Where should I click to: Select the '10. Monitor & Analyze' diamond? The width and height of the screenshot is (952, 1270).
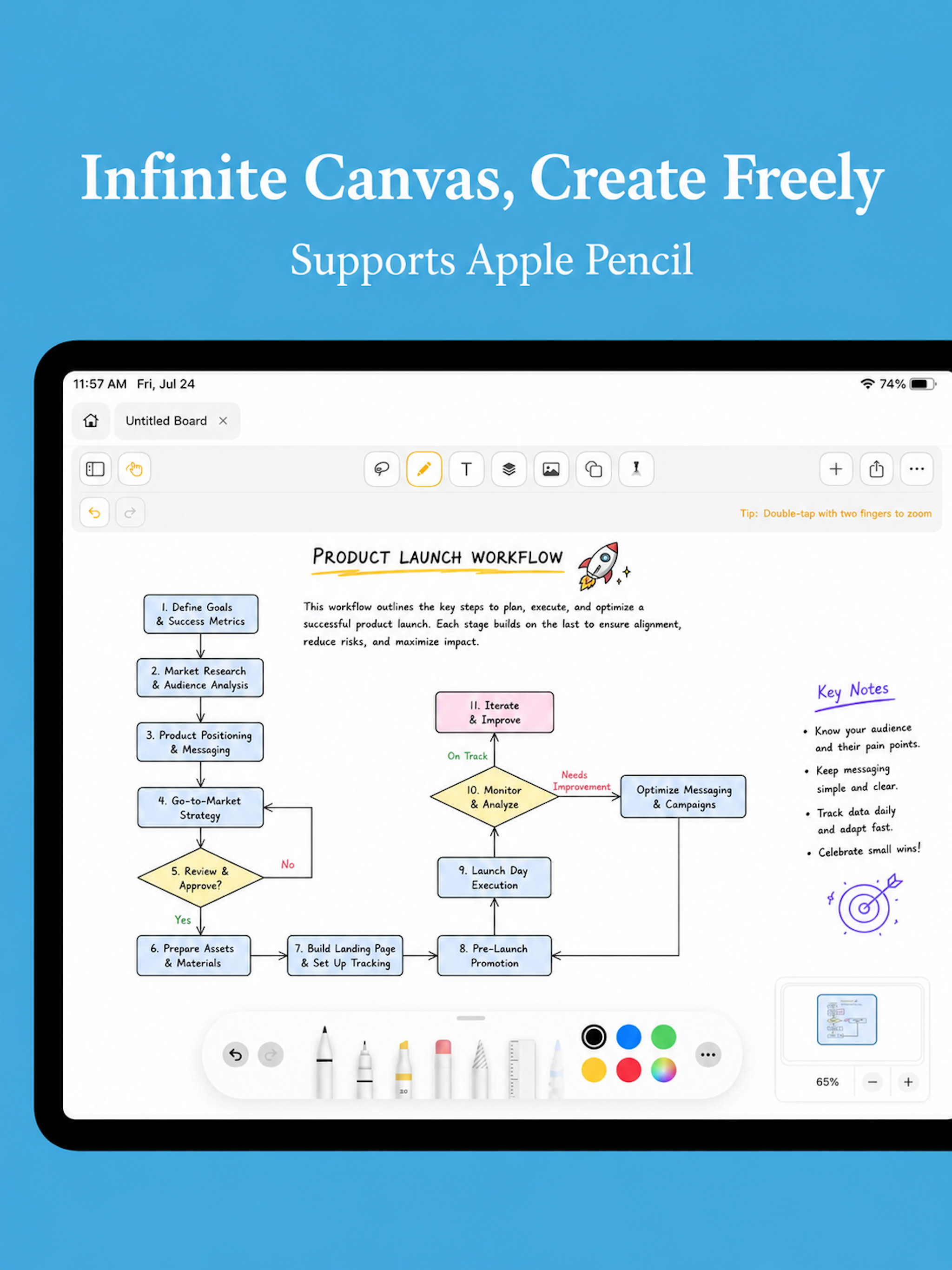(x=495, y=797)
